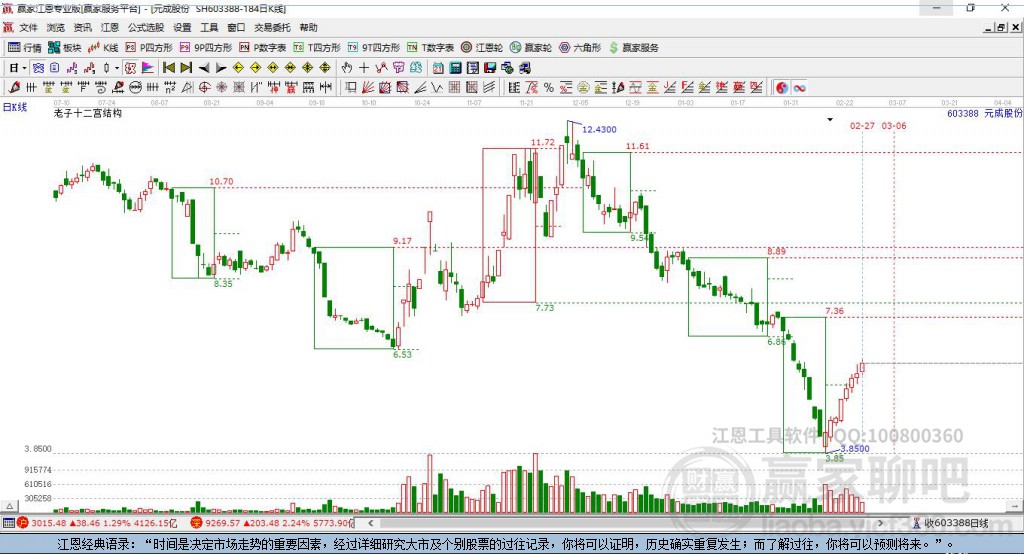Expand the candlestick style dropdown arrow

coord(117,68)
